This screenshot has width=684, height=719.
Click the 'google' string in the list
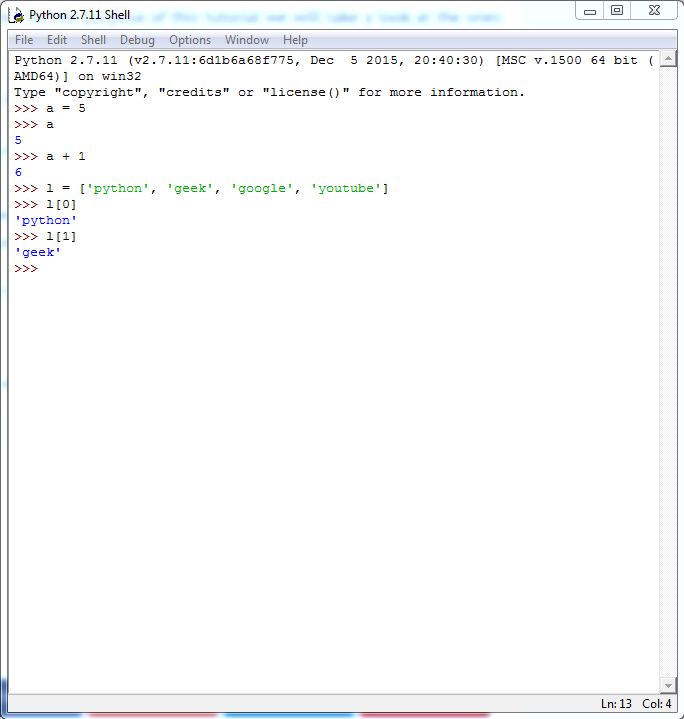point(262,188)
